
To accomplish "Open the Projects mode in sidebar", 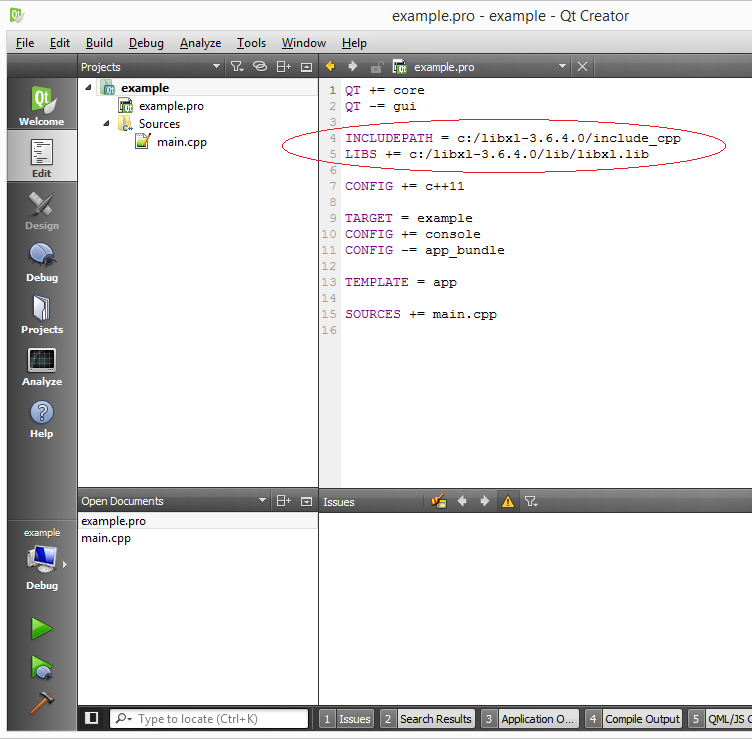I will pyautogui.click(x=42, y=314).
